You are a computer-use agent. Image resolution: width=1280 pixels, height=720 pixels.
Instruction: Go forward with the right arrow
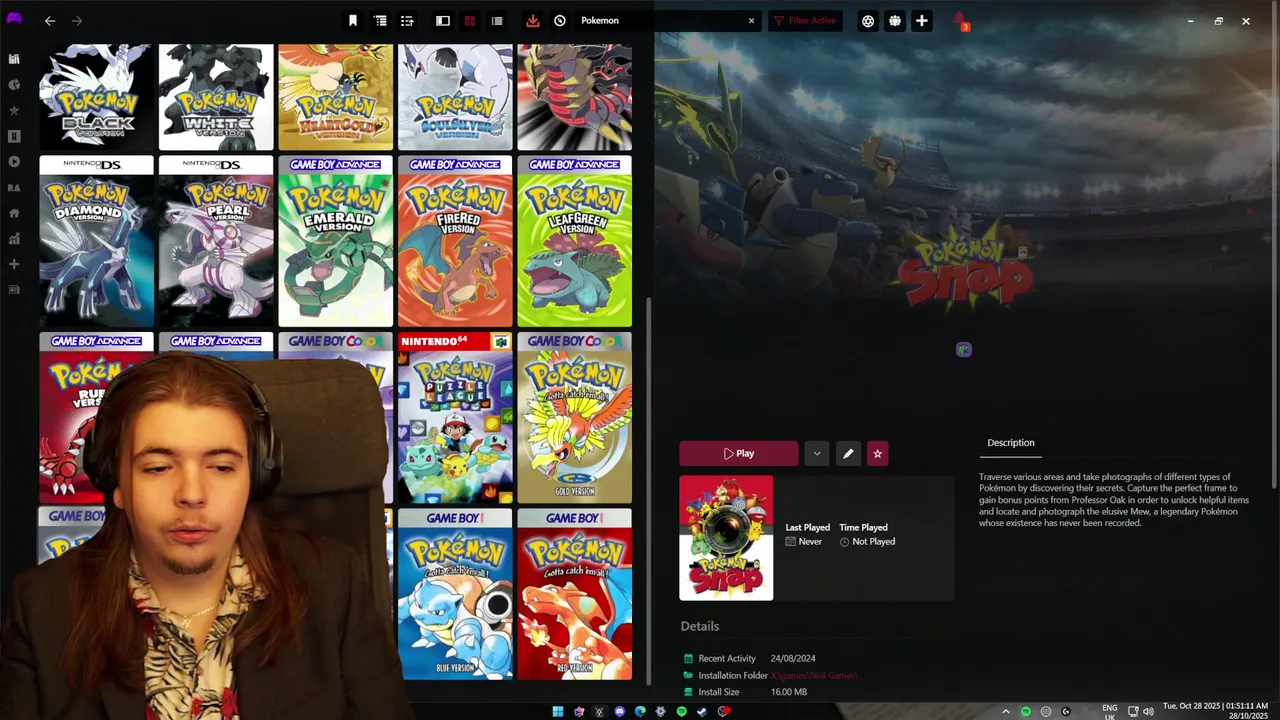click(77, 21)
